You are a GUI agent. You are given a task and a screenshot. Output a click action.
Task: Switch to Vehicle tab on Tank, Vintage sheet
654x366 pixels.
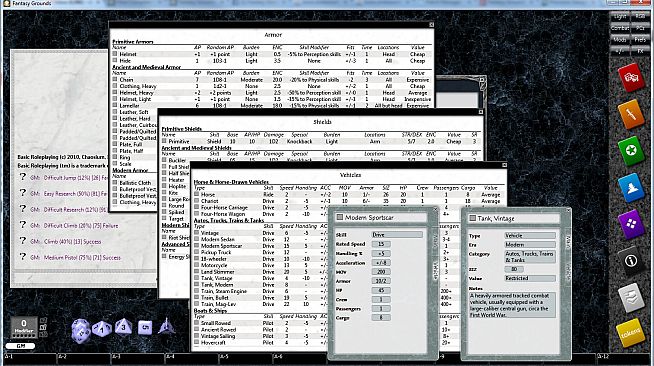point(568,270)
